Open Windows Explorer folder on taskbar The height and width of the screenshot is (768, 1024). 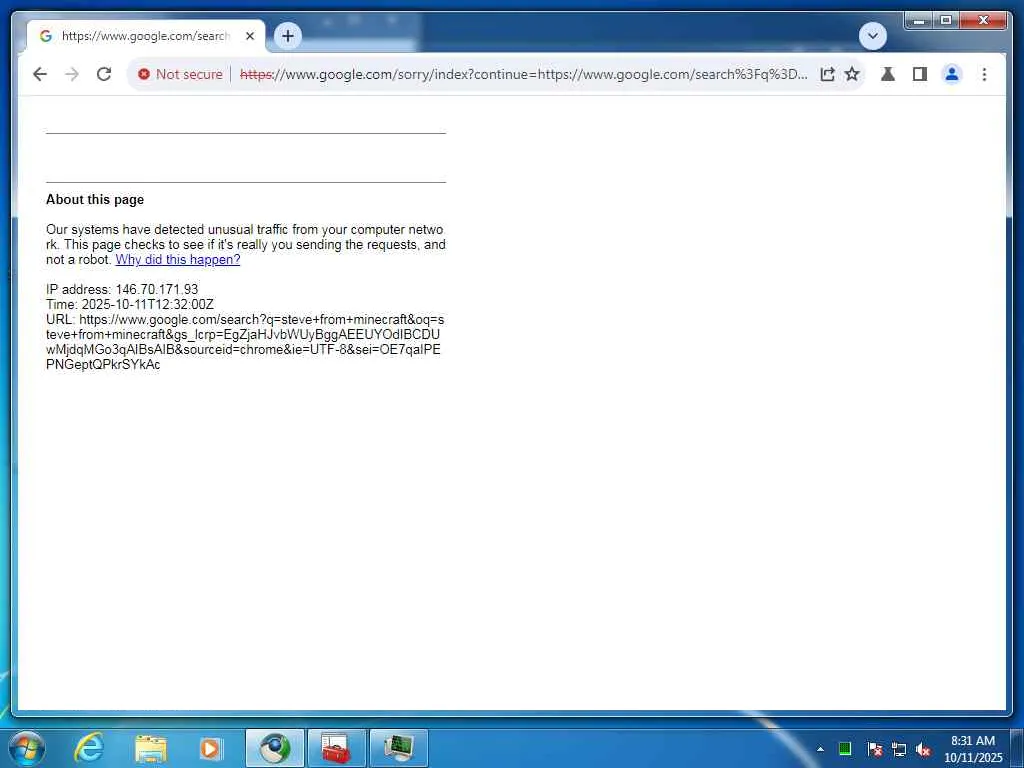click(x=150, y=748)
